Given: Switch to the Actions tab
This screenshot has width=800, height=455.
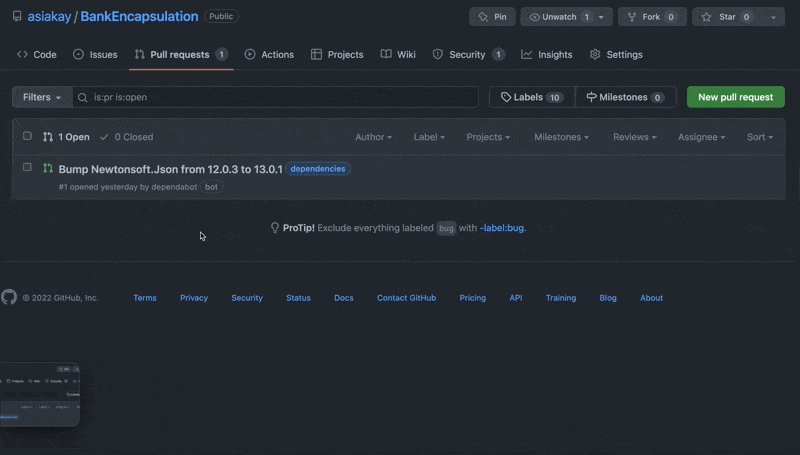Looking at the screenshot, I should click(269, 54).
